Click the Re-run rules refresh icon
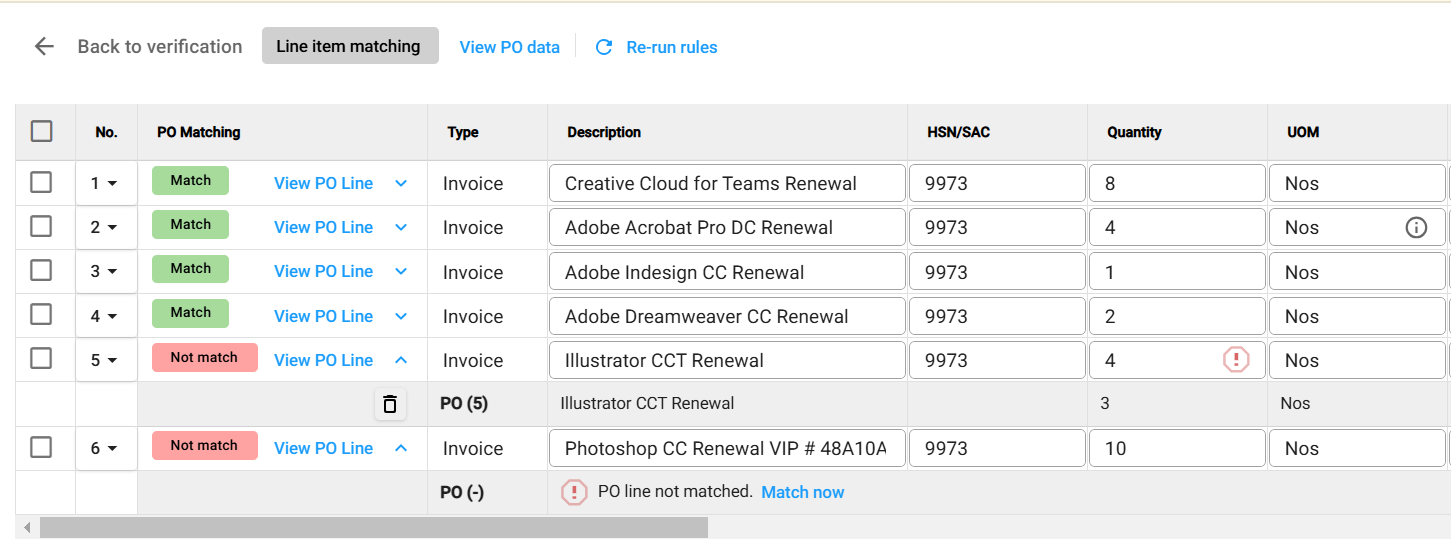This screenshot has width=1451, height=539. click(x=603, y=47)
